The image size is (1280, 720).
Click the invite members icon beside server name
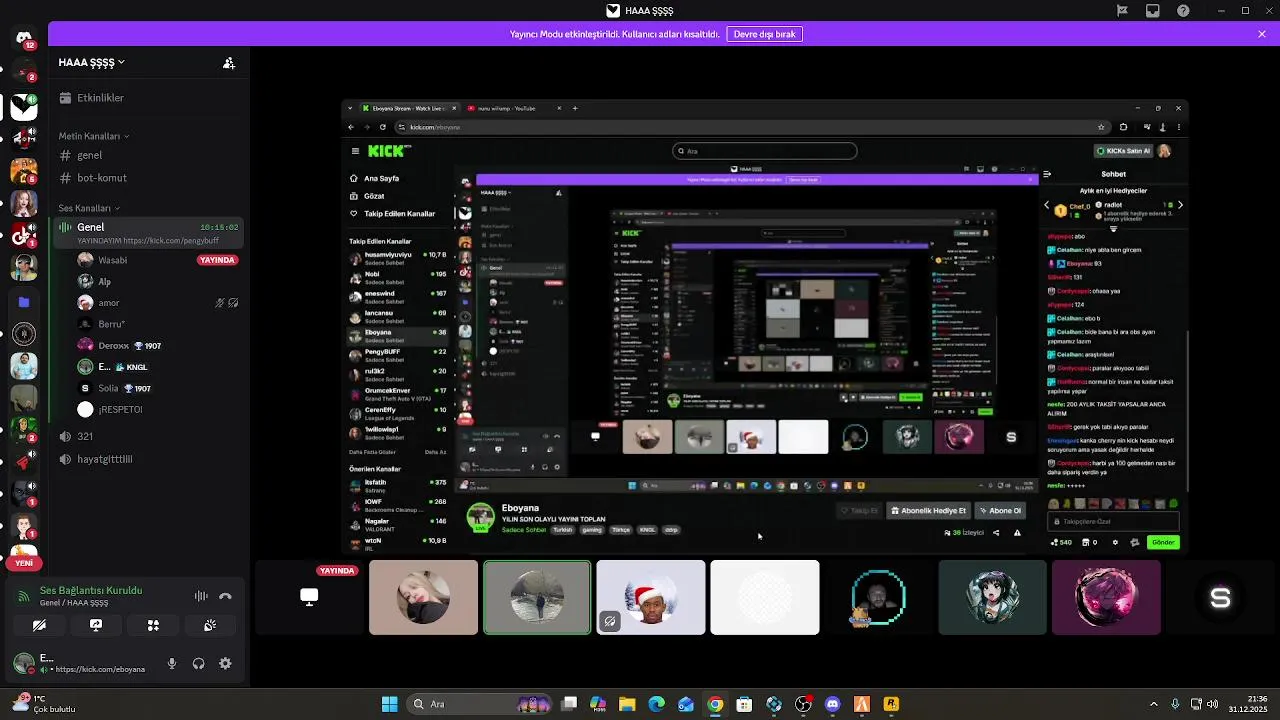229,63
